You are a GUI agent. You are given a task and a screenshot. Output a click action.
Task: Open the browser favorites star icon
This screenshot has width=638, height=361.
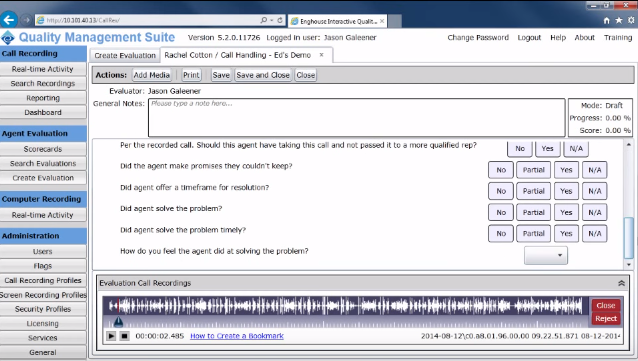pyautogui.click(x=618, y=20)
